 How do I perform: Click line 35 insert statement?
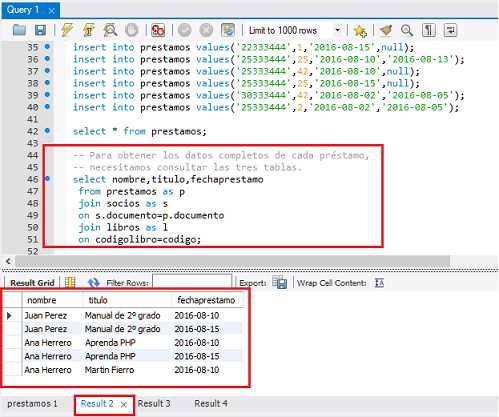243,47
